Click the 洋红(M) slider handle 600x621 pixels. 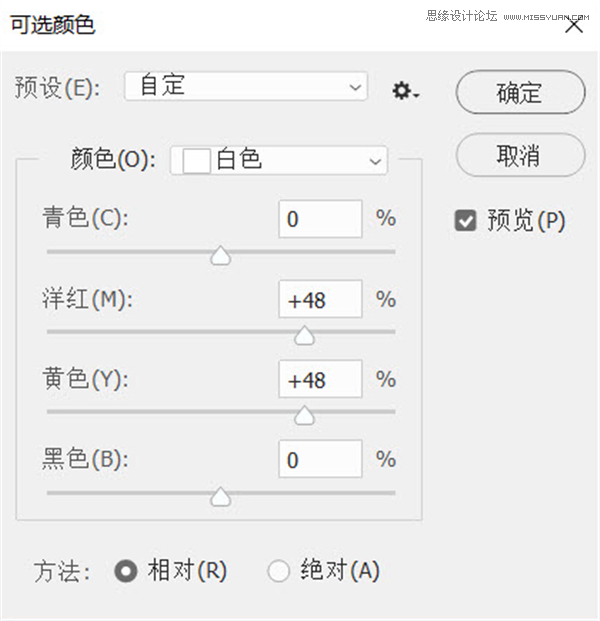point(304,335)
